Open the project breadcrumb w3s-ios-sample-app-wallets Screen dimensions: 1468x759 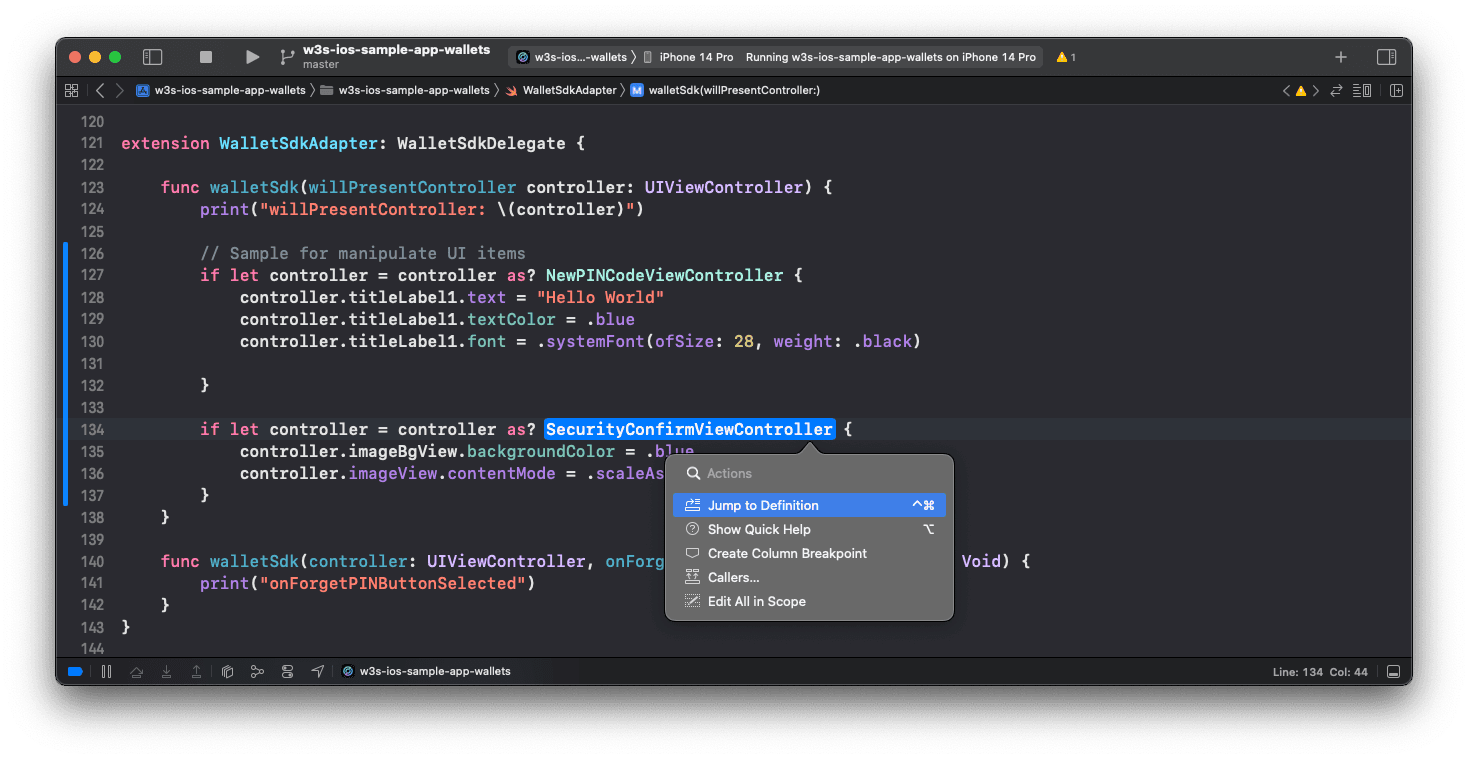221,90
